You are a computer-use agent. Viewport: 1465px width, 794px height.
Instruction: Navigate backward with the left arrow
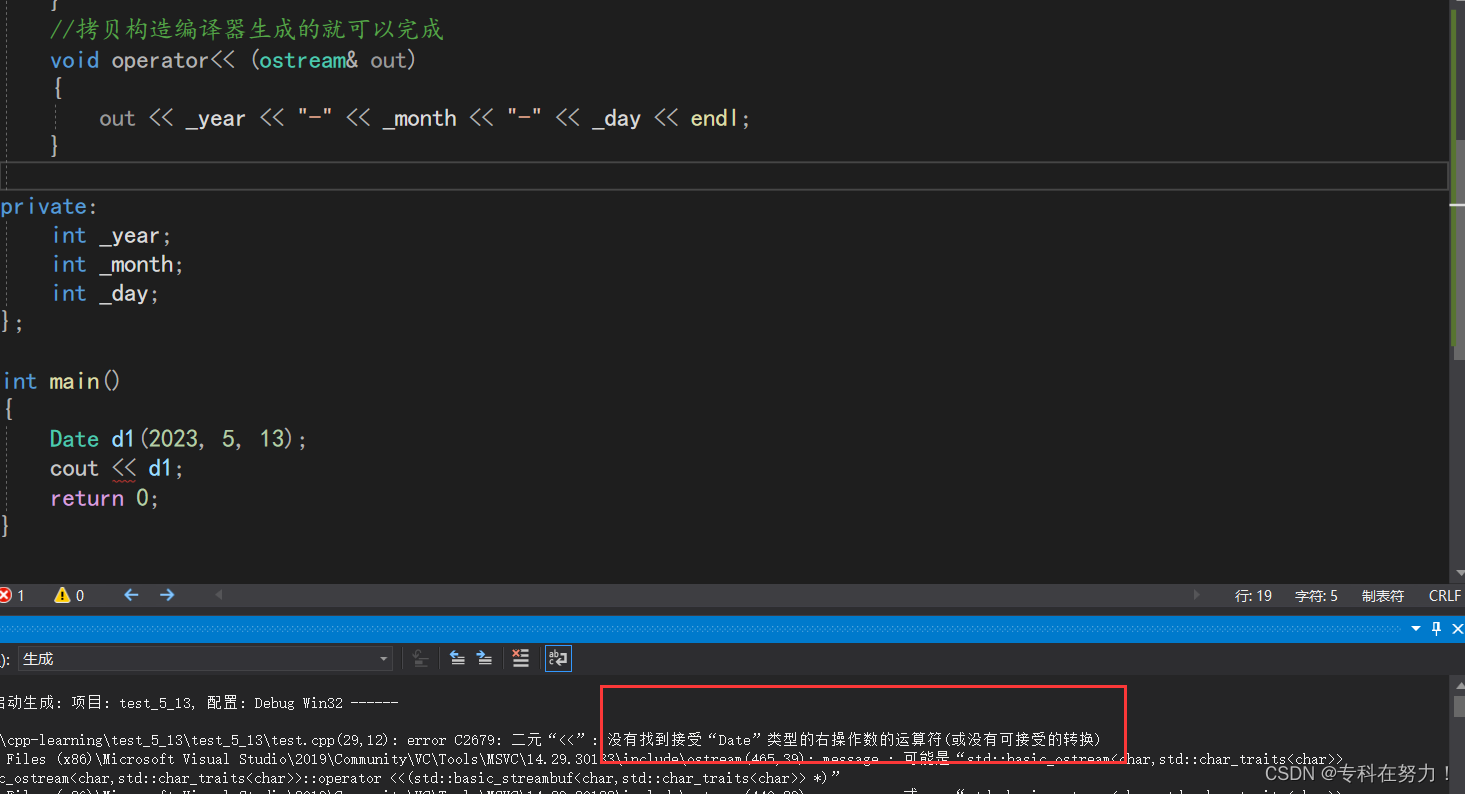(x=131, y=595)
